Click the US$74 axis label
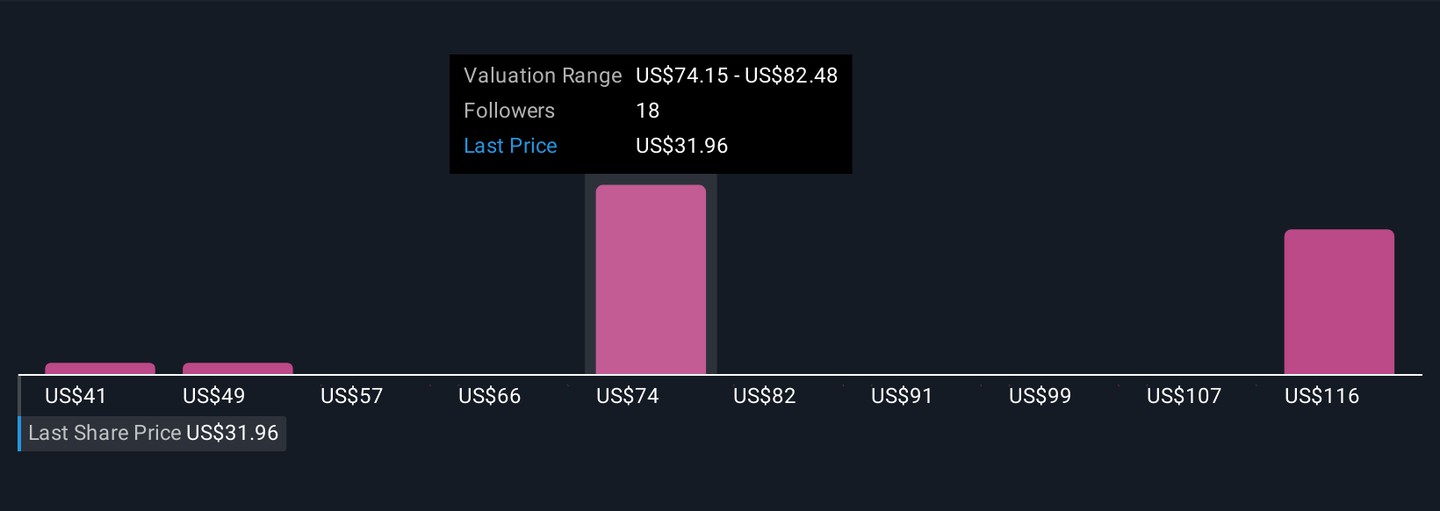Image resolution: width=1440 pixels, height=511 pixels. [628, 396]
